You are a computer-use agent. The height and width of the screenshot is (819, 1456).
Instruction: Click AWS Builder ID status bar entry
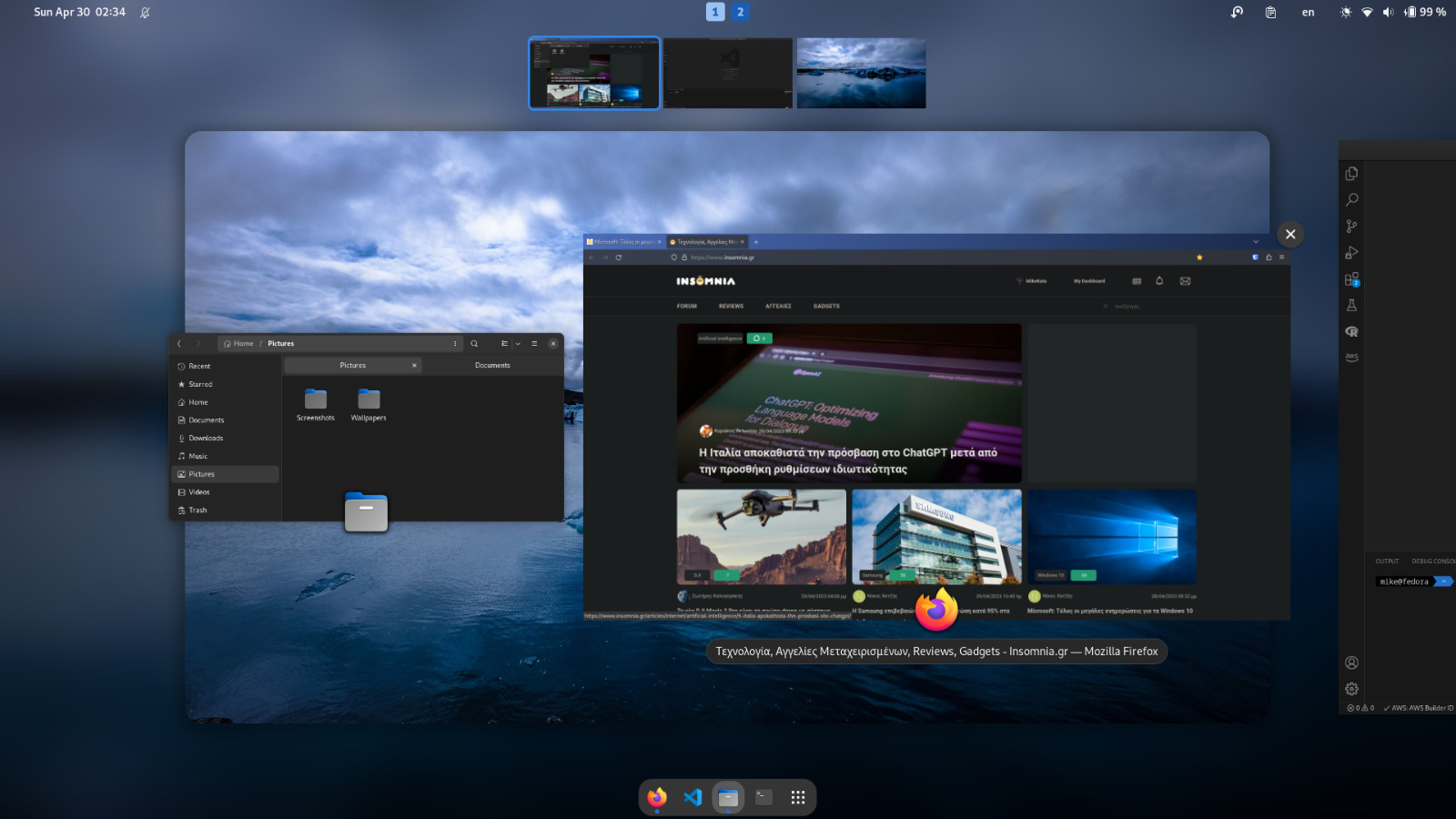1419,708
